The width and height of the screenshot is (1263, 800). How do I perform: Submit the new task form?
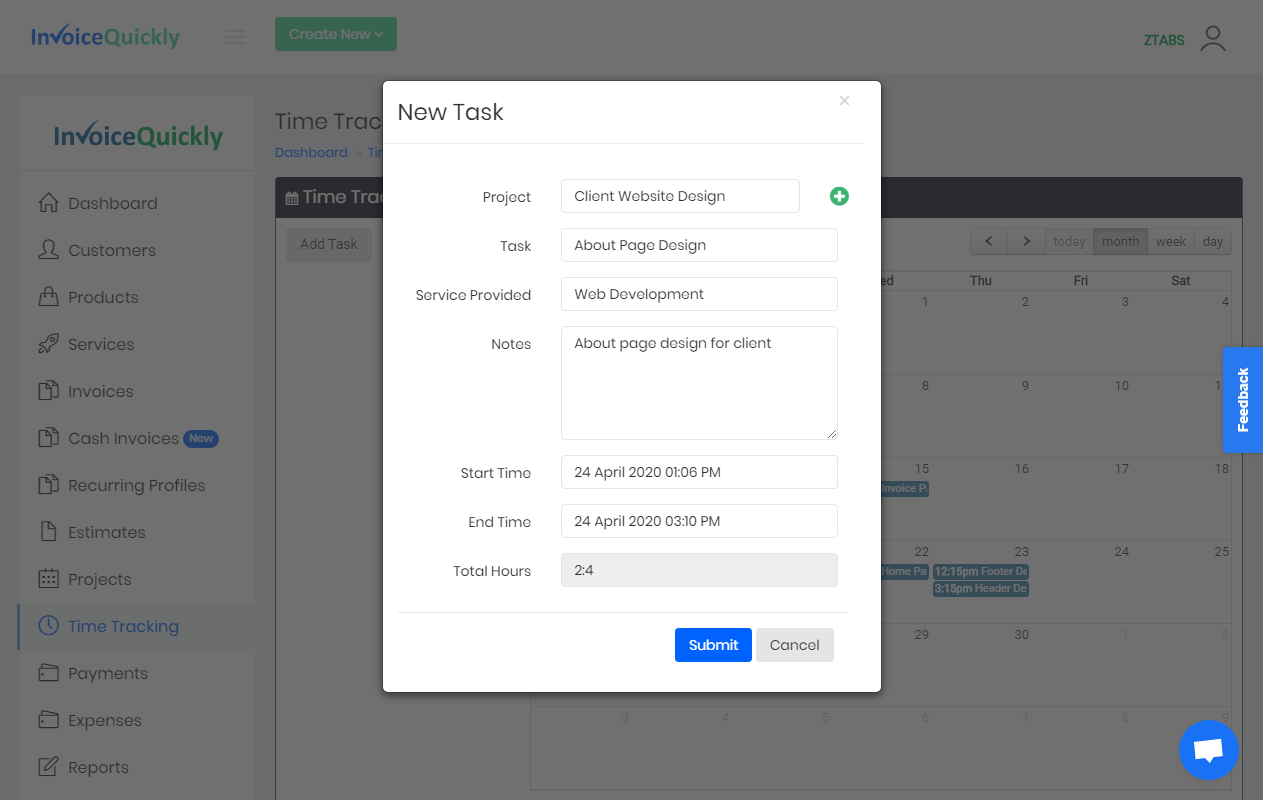(713, 645)
